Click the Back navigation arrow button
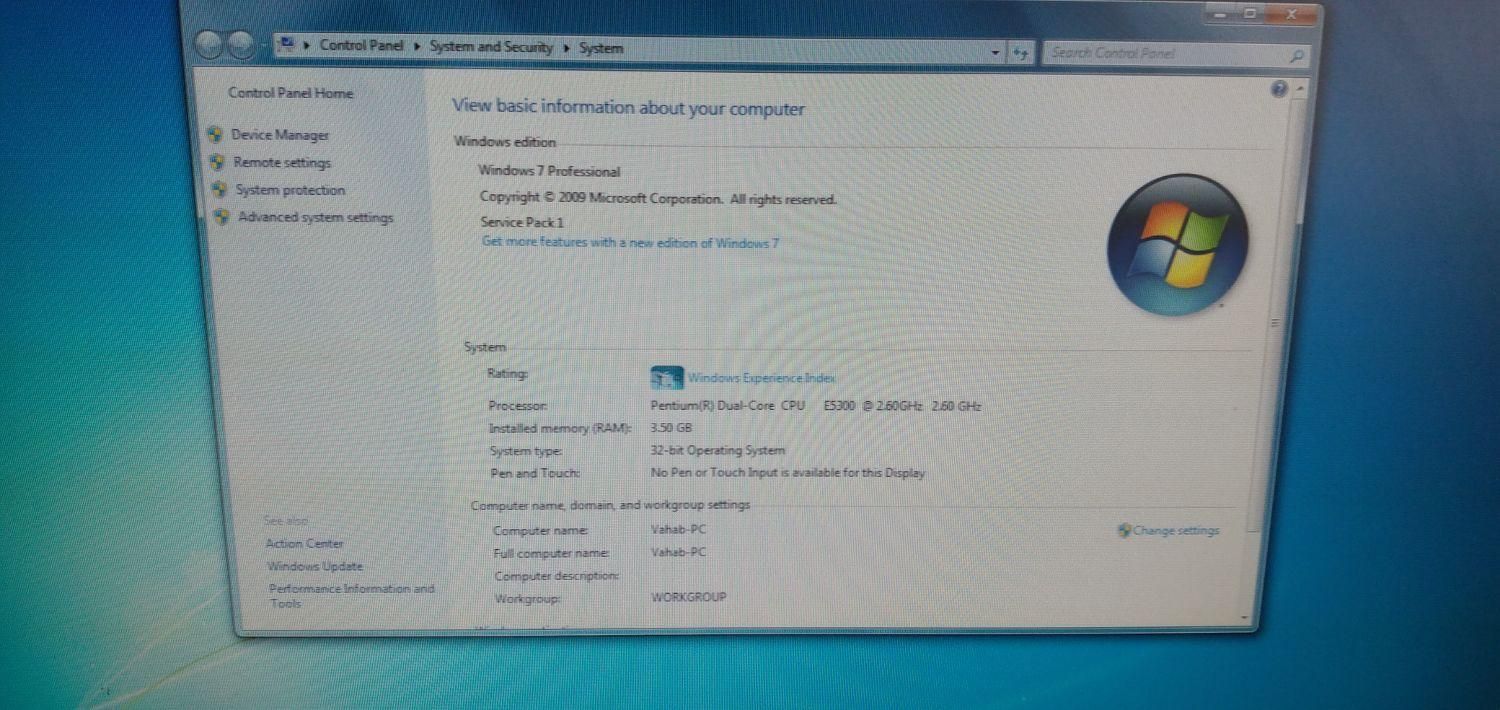 [208, 45]
